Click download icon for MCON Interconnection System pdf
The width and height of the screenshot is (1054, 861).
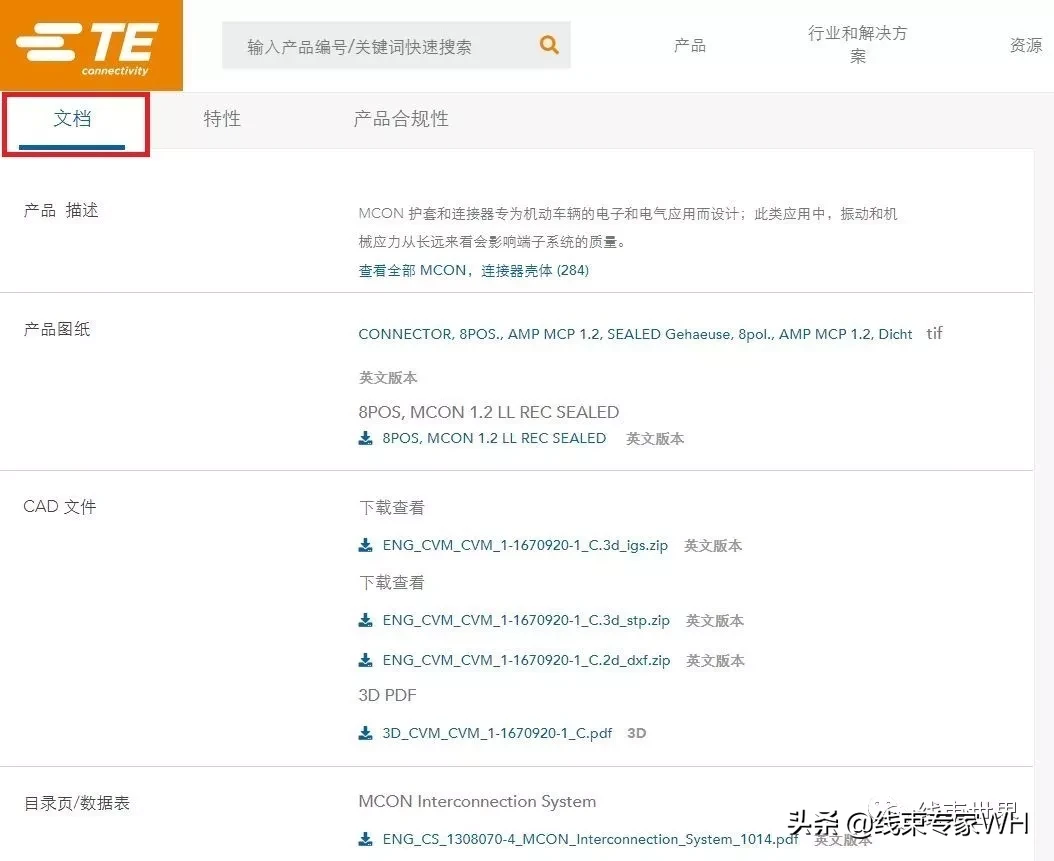(365, 839)
